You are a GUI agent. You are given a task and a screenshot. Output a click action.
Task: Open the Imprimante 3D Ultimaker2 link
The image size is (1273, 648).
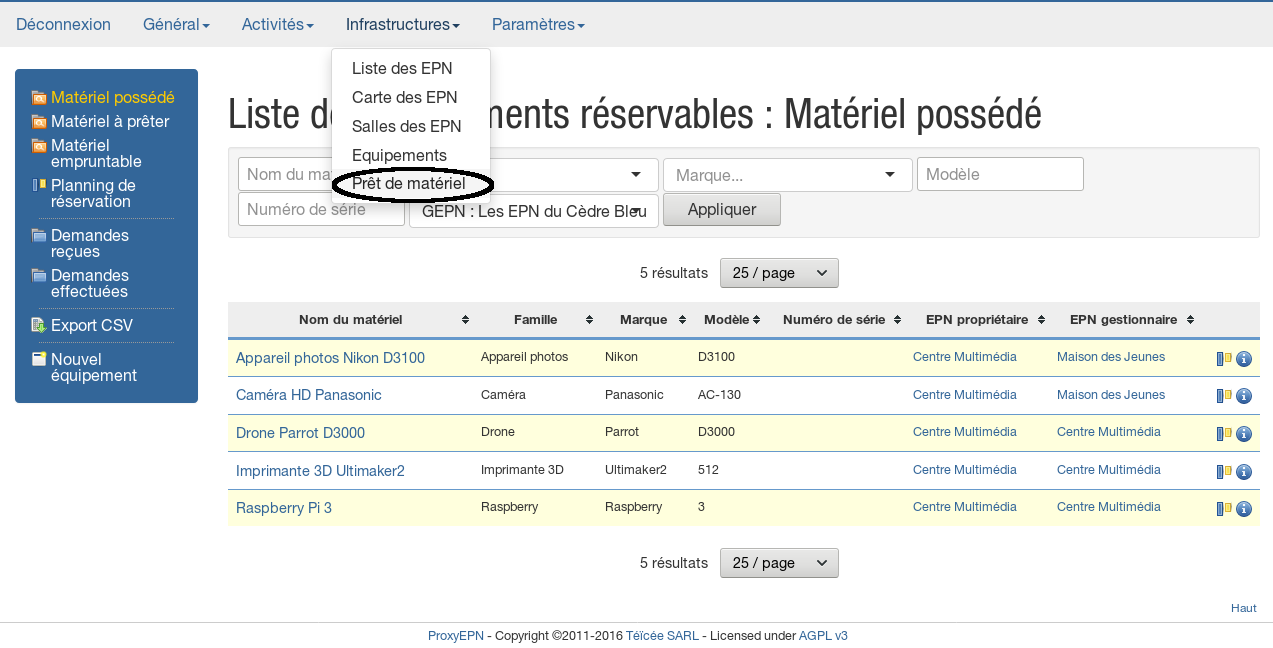[320, 471]
